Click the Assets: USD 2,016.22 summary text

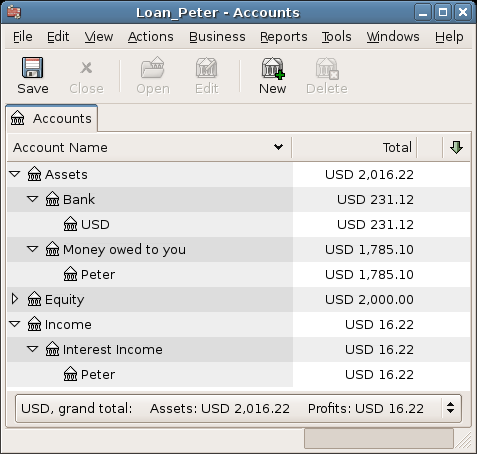(220, 408)
